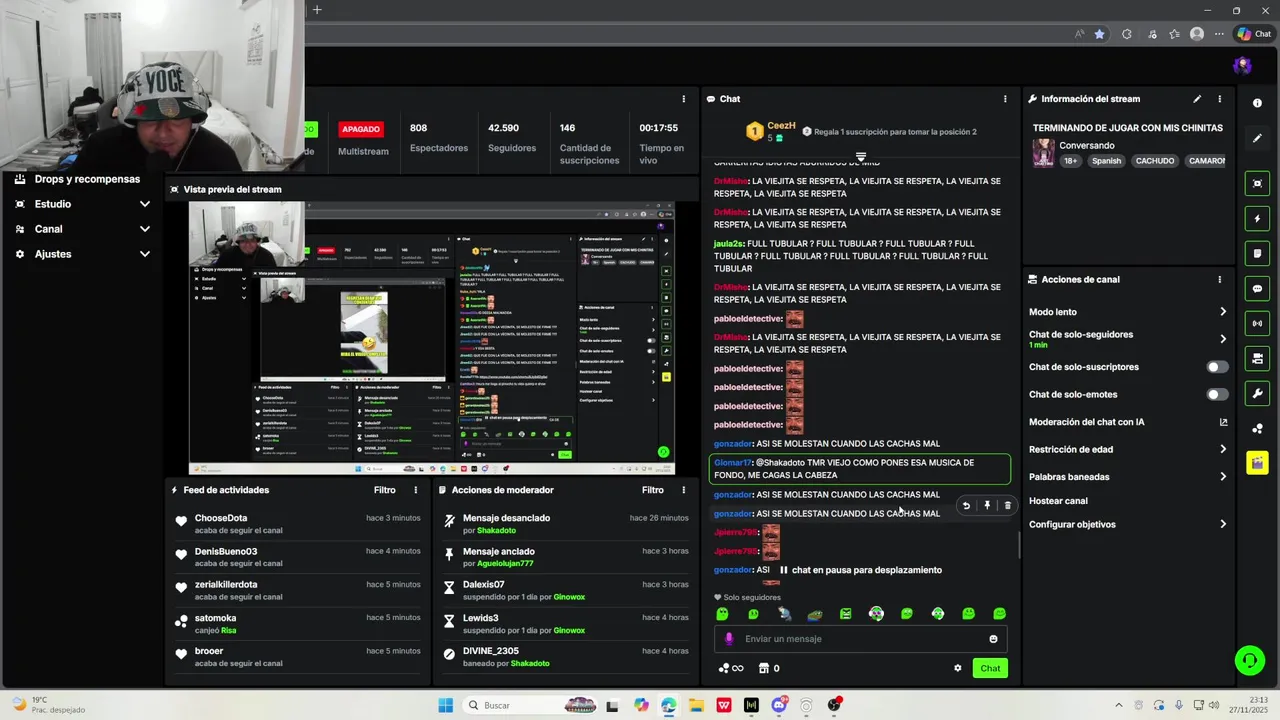The image size is (1280, 720).
Task: Expand Restricción de edad options
Action: [1222, 449]
